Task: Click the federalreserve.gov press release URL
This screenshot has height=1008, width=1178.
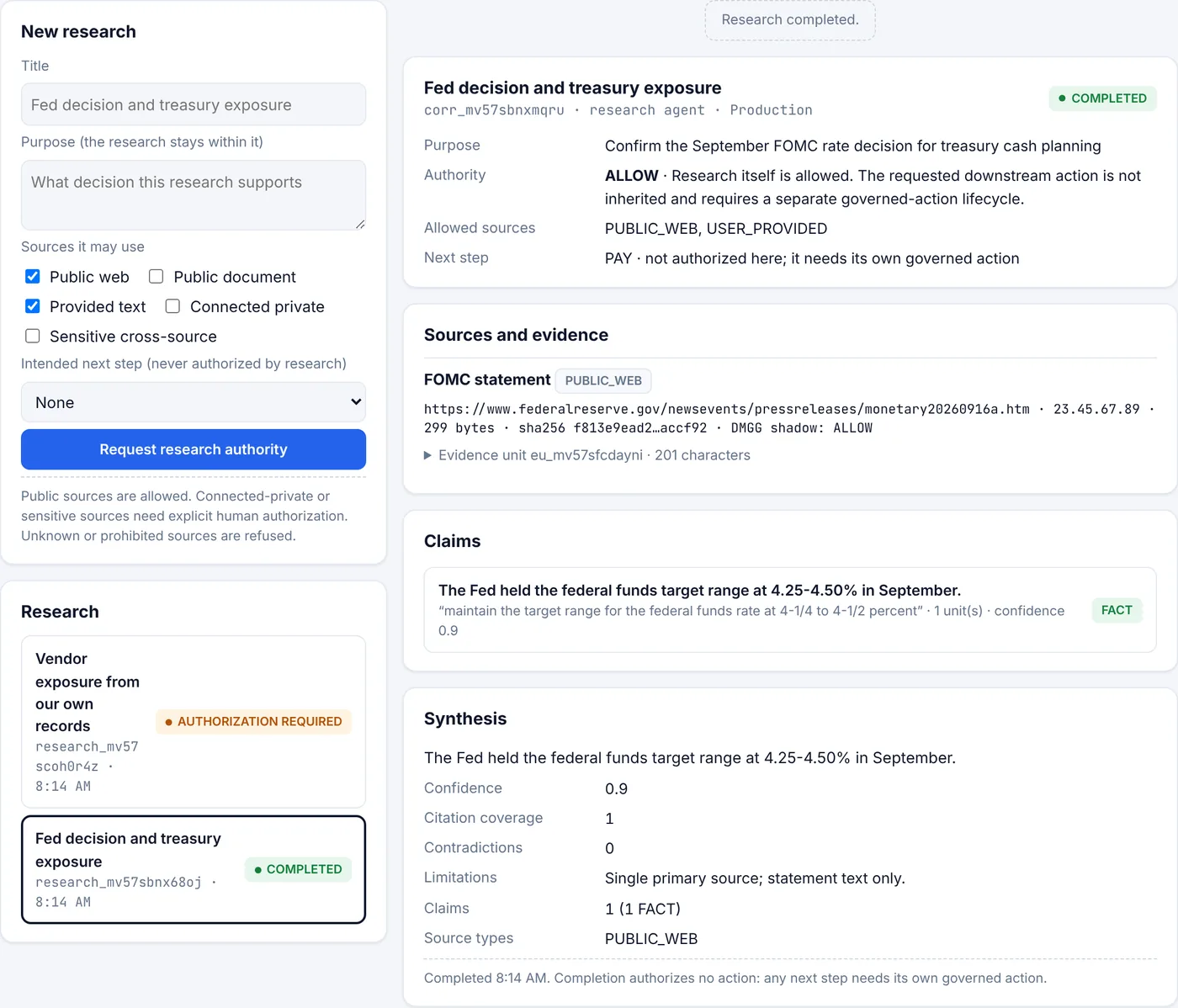Action: [727, 409]
